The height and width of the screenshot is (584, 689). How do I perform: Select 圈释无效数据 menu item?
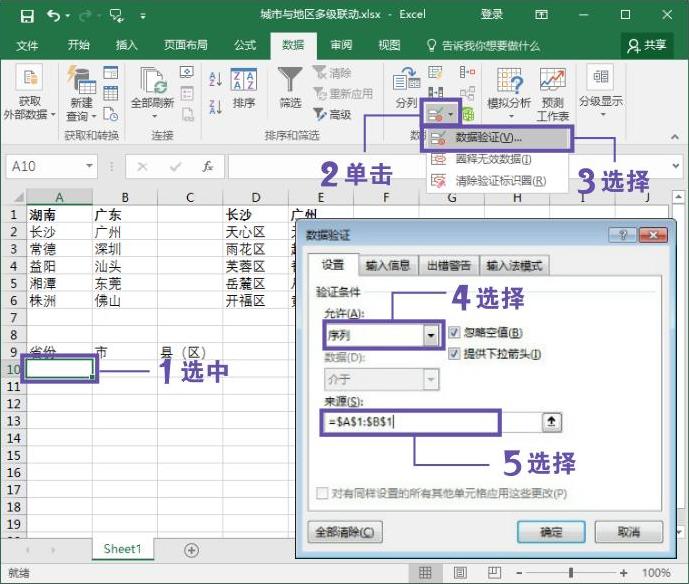click(493, 159)
